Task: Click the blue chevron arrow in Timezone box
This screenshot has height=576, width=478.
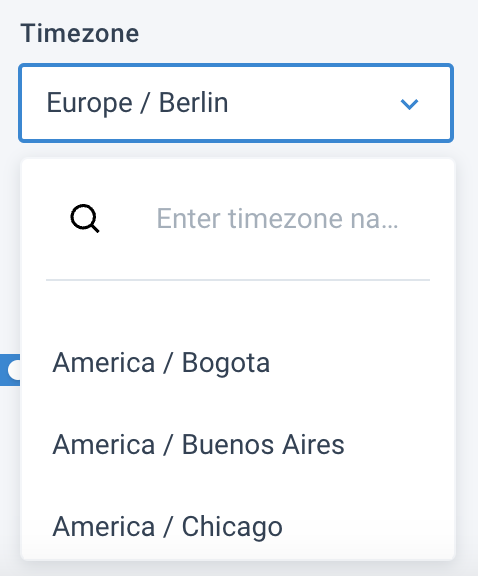Action: tap(409, 104)
